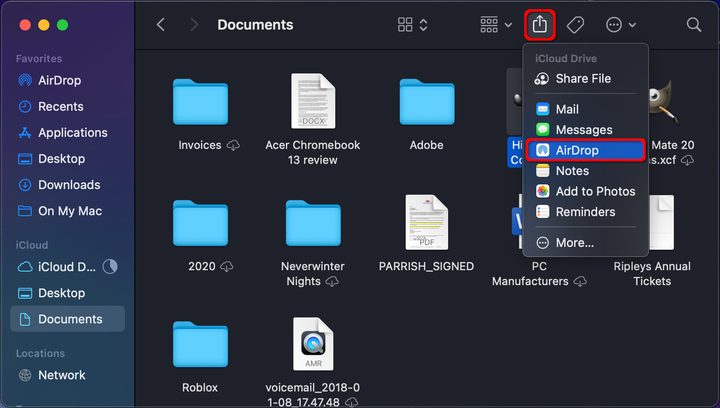Select Notes in the share menu
Screen dimensions: 720x408
[585, 171]
